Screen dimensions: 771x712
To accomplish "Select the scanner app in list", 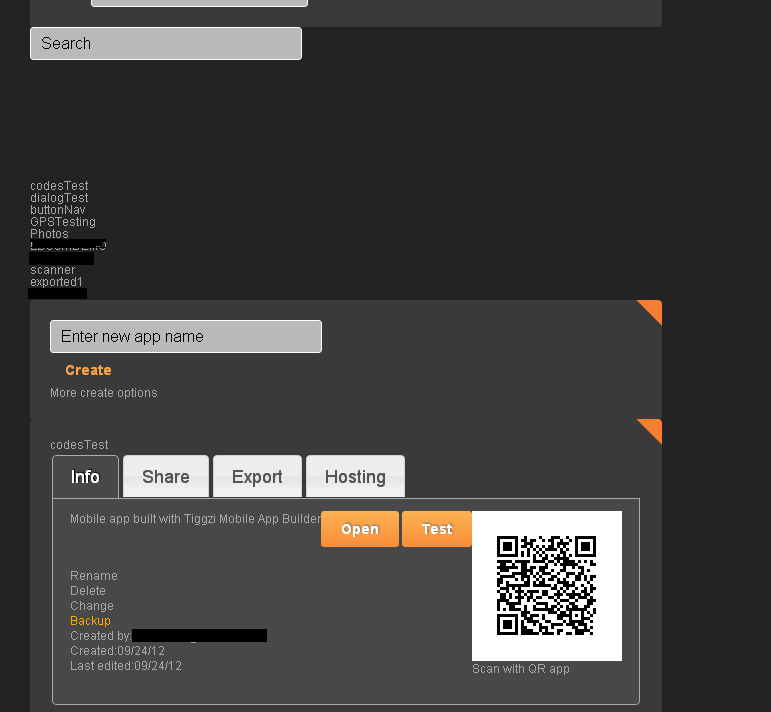I will coord(52,270).
